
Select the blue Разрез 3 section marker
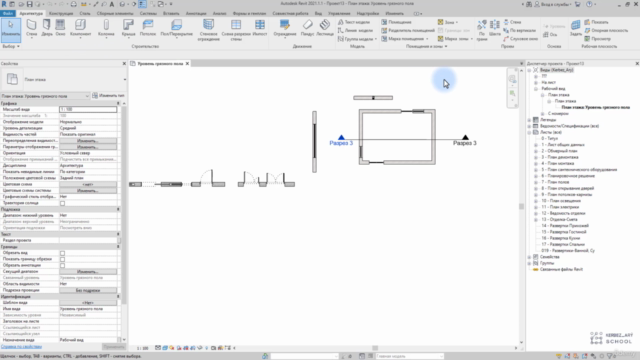click(341, 140)
